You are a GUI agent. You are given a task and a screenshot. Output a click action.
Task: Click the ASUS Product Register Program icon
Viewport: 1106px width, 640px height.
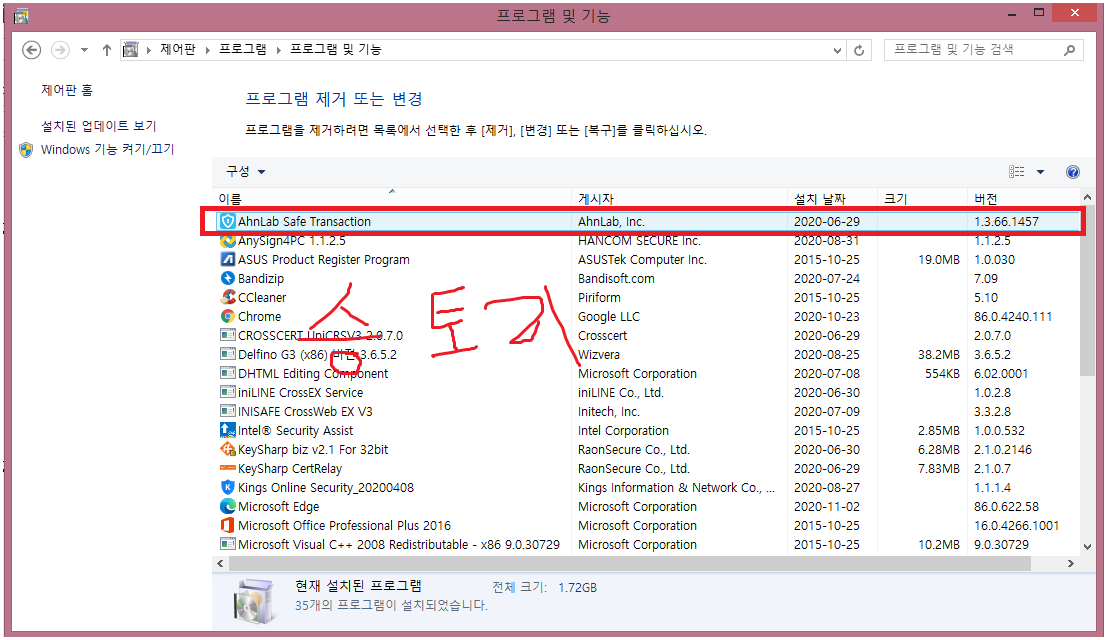click(227, 260)
